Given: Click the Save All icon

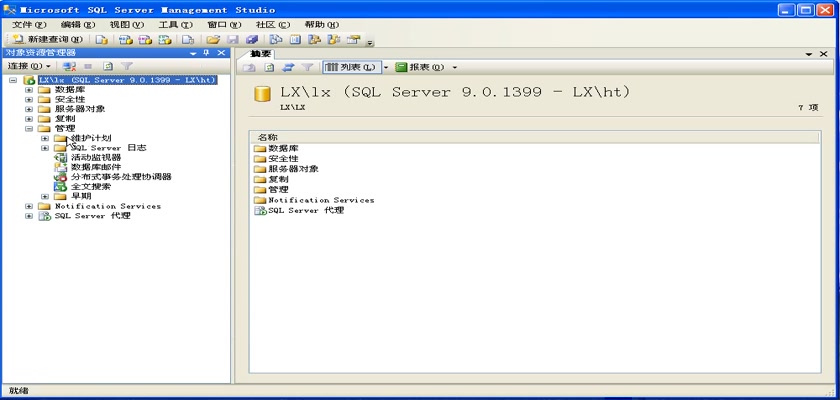Looking at the screenshot, I should click(x=252, y=40).
